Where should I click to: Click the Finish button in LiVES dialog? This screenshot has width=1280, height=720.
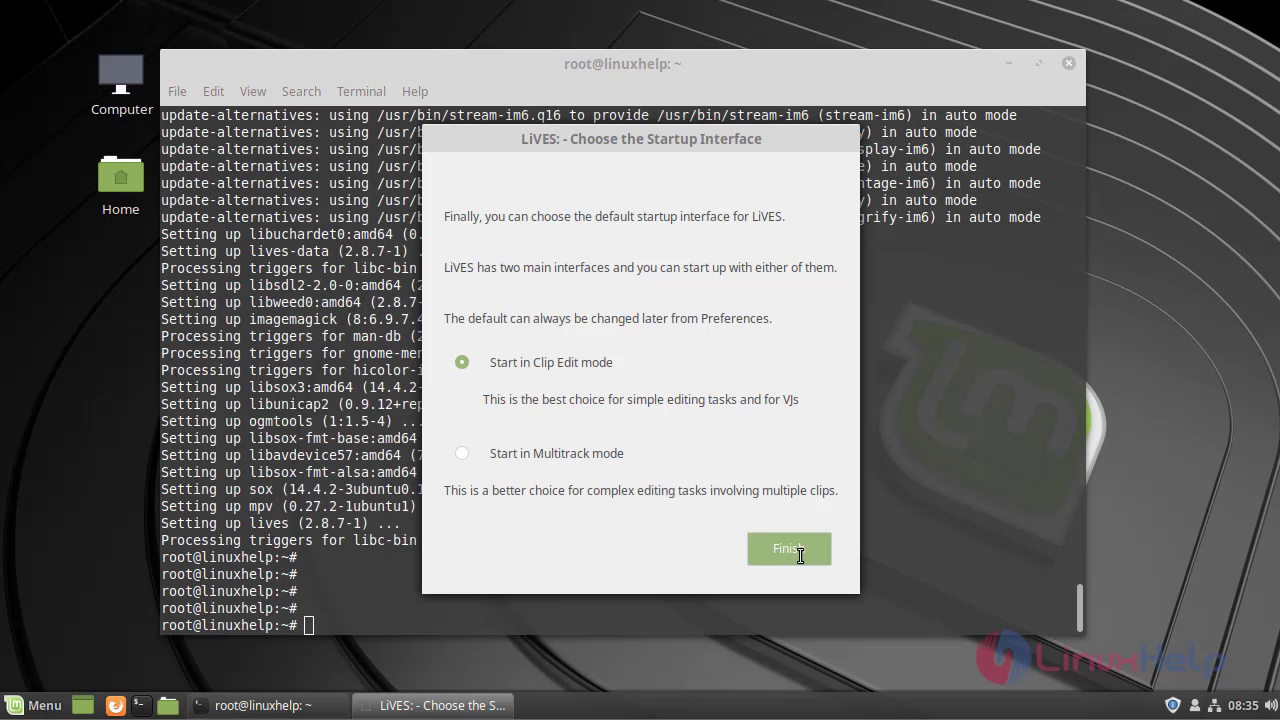click(789, 548)
